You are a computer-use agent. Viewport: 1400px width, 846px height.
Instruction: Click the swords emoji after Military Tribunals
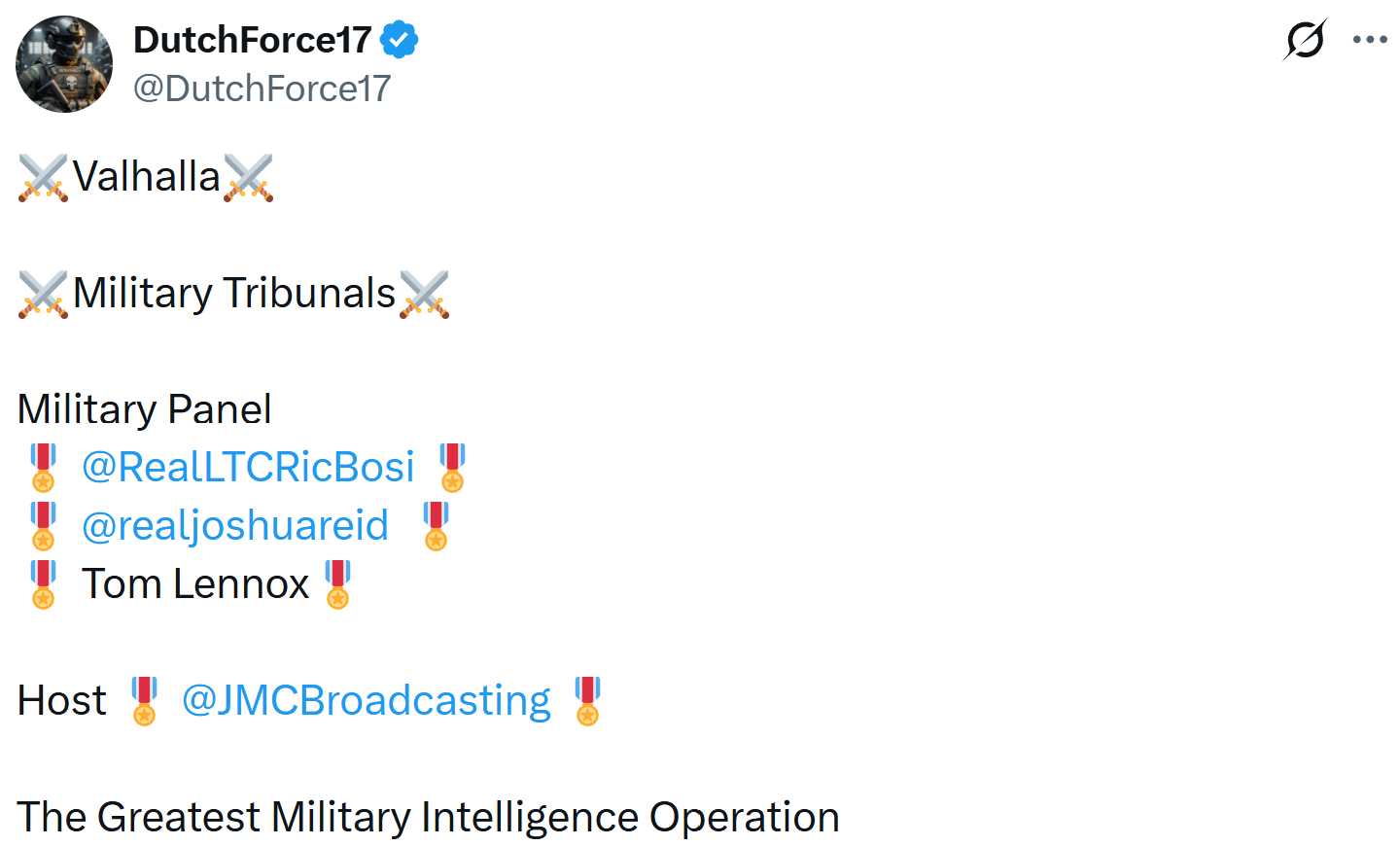tap(425, 294)
